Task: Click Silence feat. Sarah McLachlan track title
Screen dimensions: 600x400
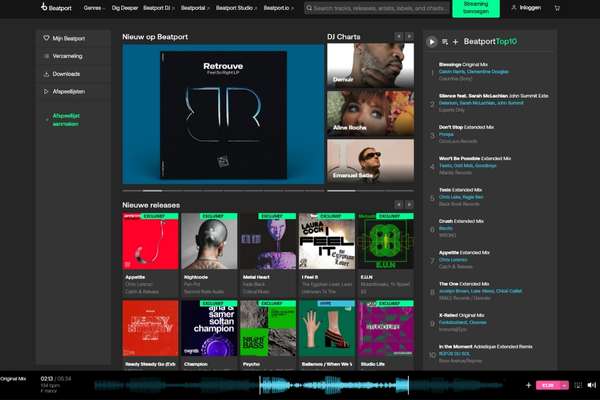Action: [494, 96]
